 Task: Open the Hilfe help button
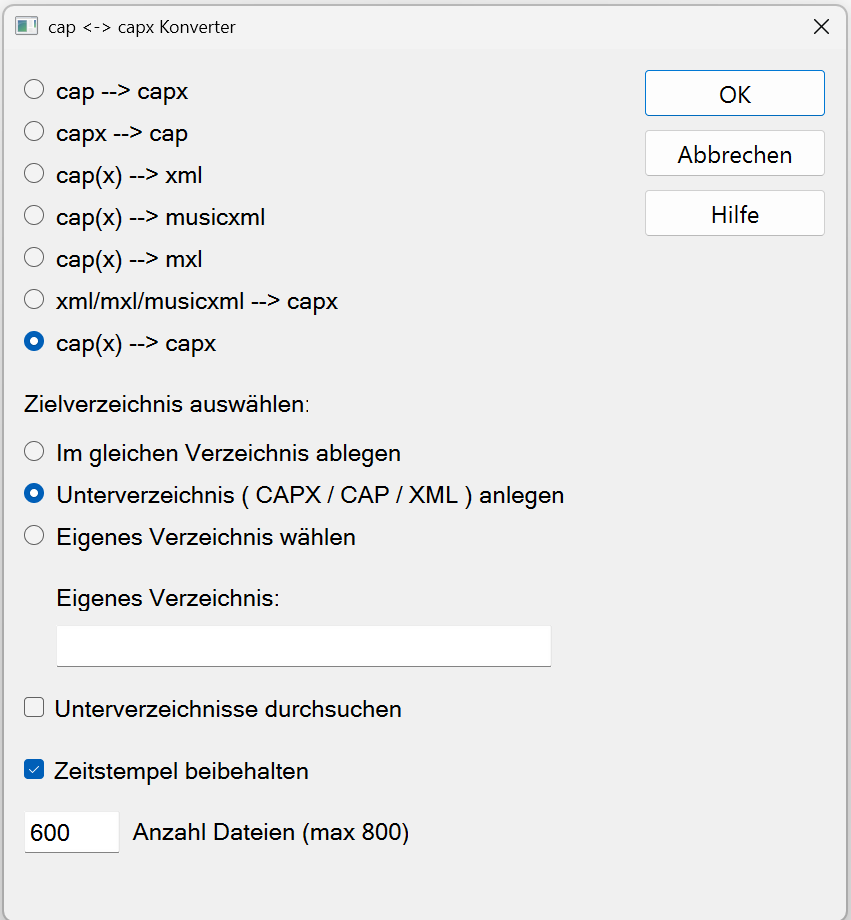click(x=734, y=213)
